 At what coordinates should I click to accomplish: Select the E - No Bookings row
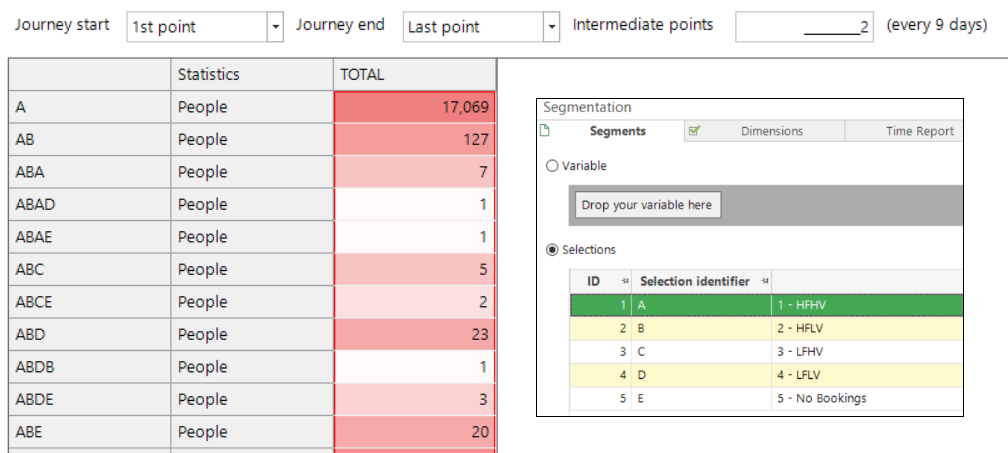tap(766, 398)
